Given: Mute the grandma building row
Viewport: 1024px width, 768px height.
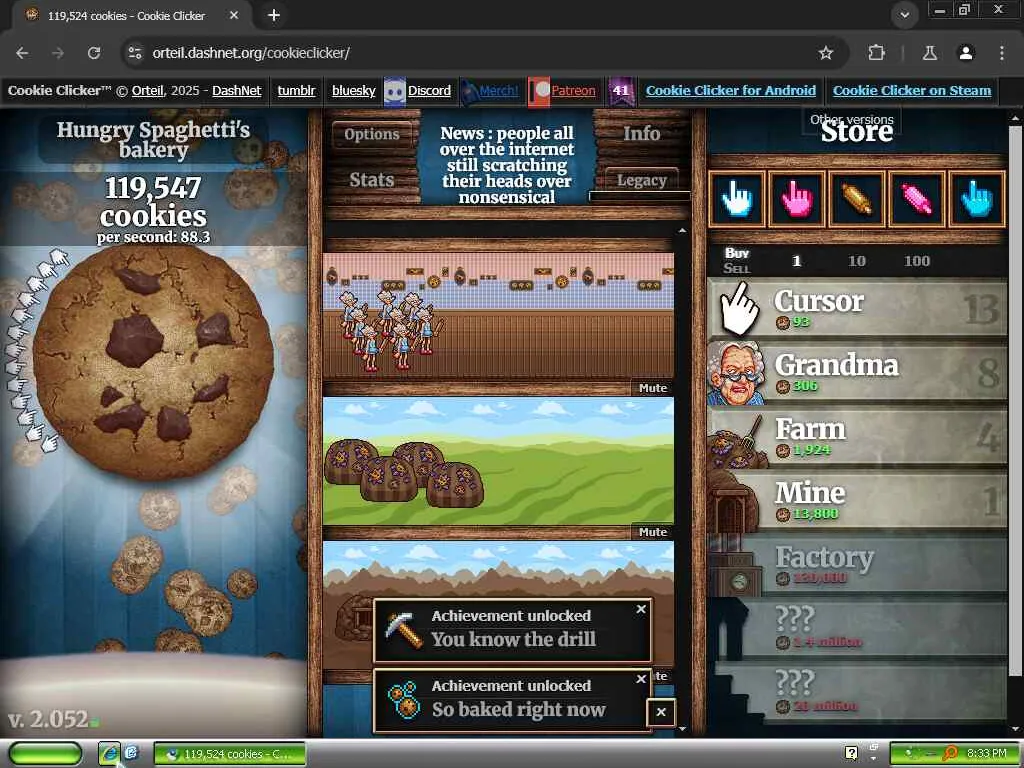Looking at the screenshot, I should [x=652, y=388].
